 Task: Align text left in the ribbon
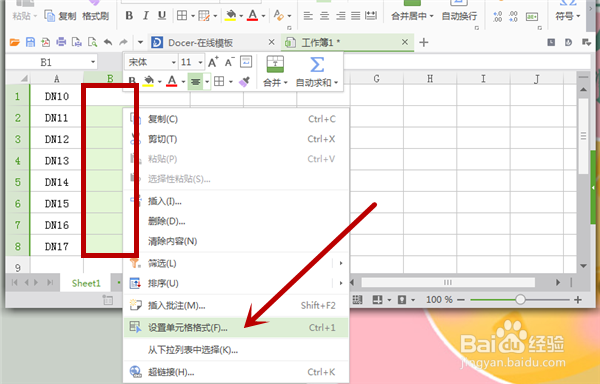[x=308, y=16]
